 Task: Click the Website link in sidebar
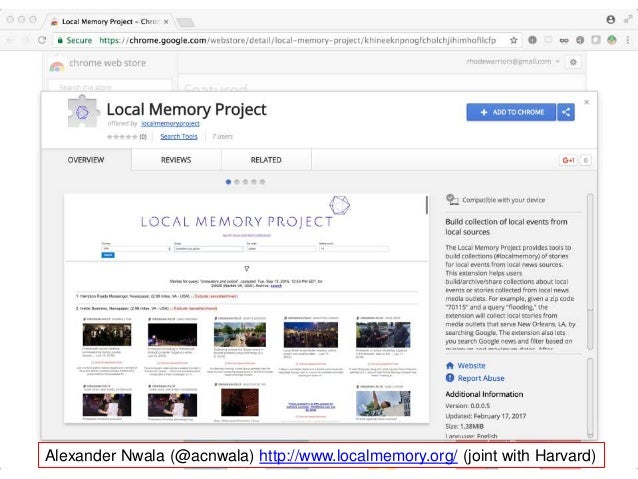(x=471, y=366)
